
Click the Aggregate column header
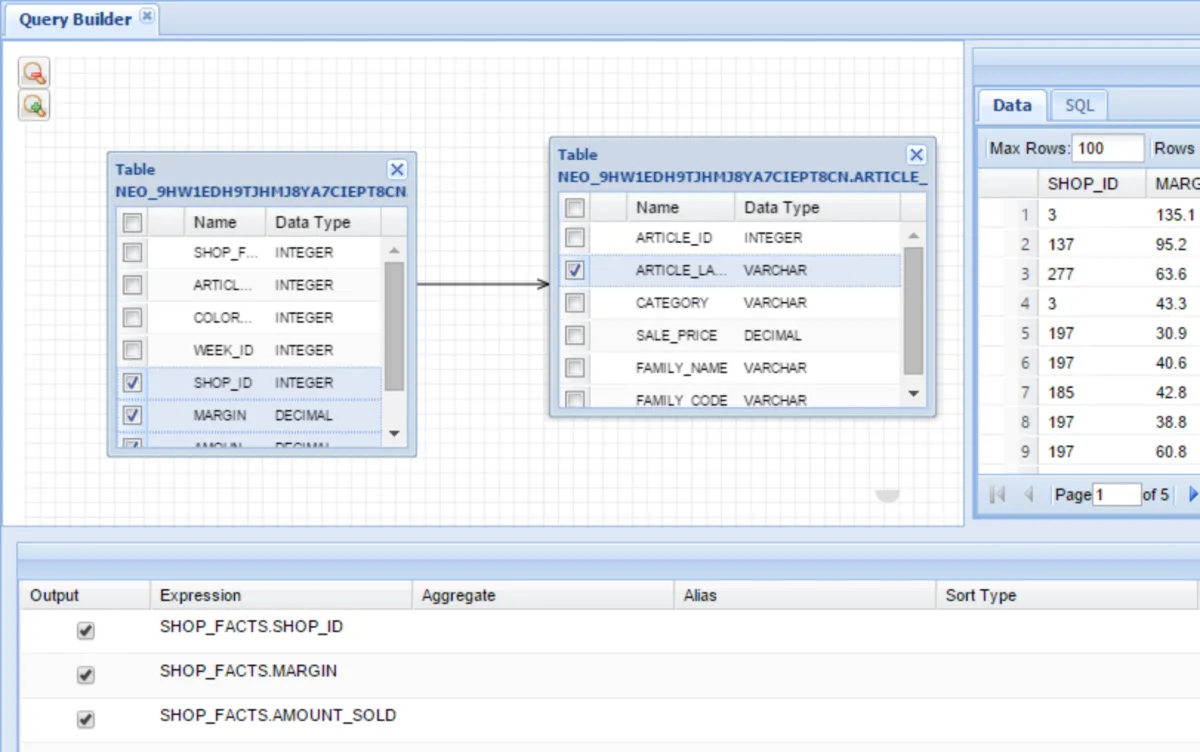coord(458,595)
